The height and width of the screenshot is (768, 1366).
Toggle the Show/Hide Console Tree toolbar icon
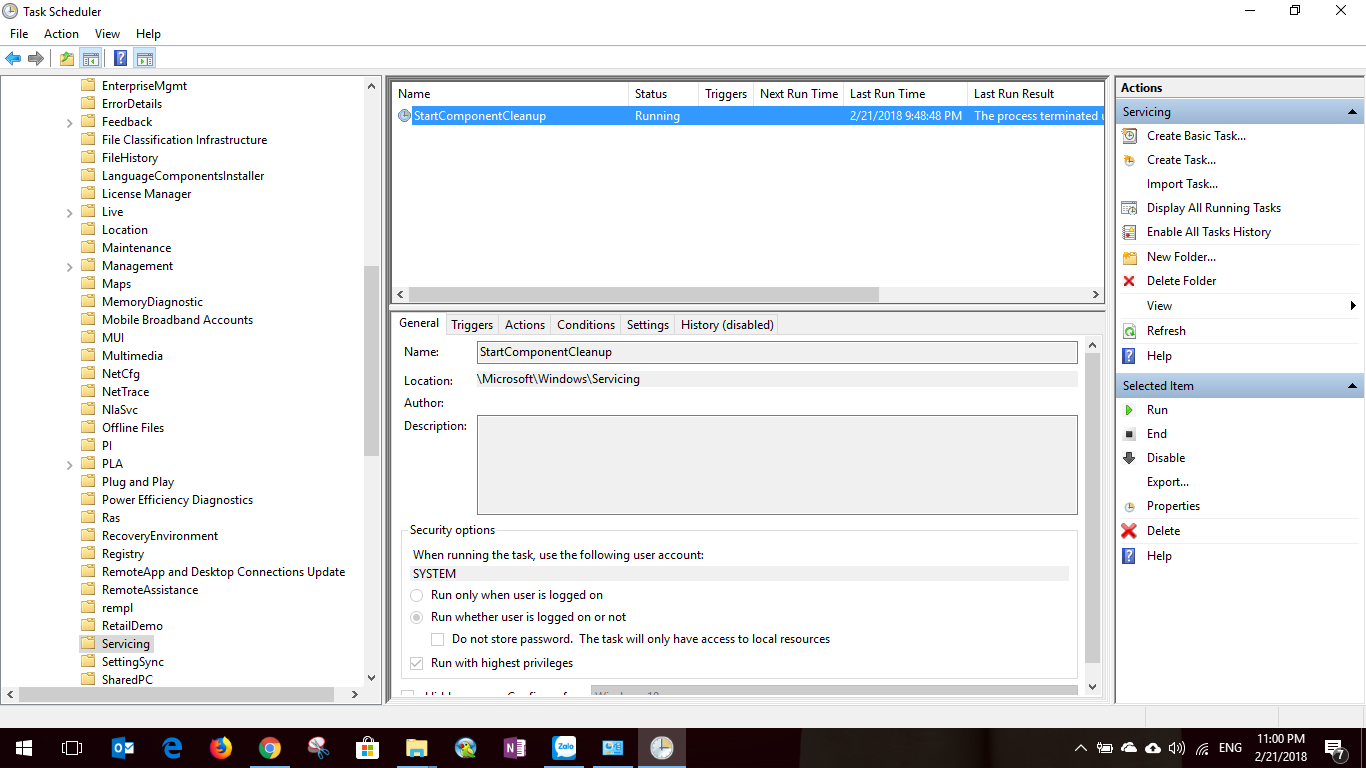tap(91, 57)
